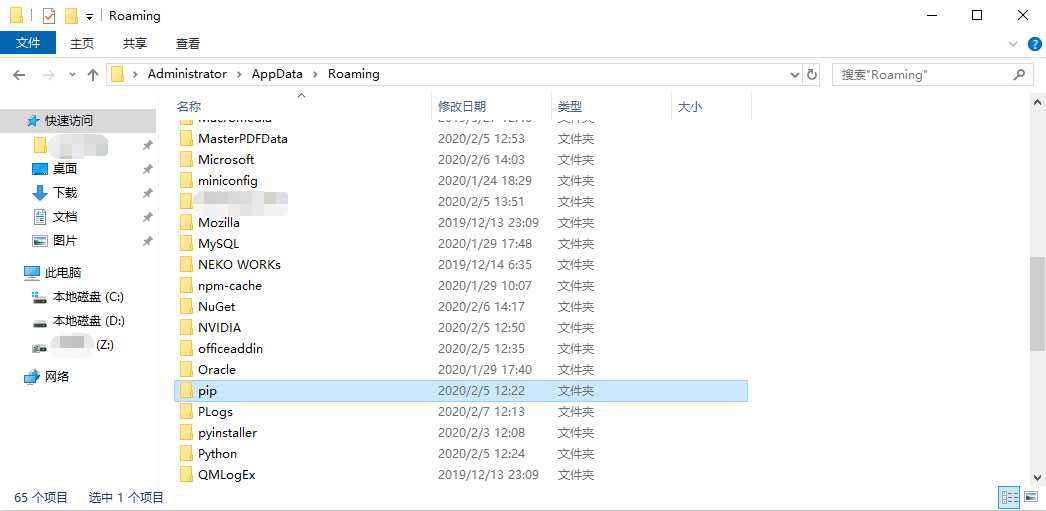The width and height of the screenshot is (1046, 511).
Task: Go forward with the forward arrow
Action: point(48,75)
